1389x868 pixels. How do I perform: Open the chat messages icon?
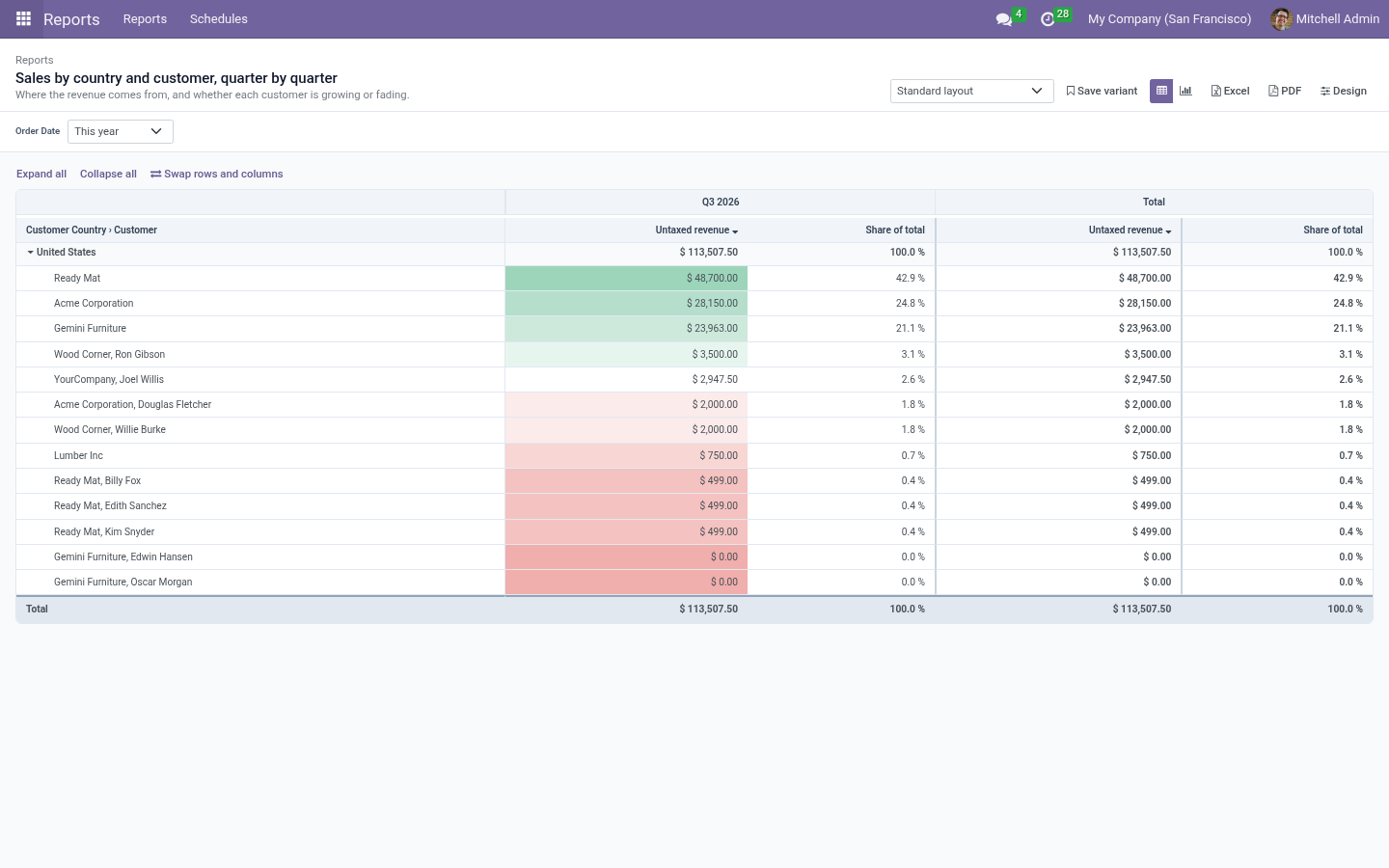point(1003,19)
